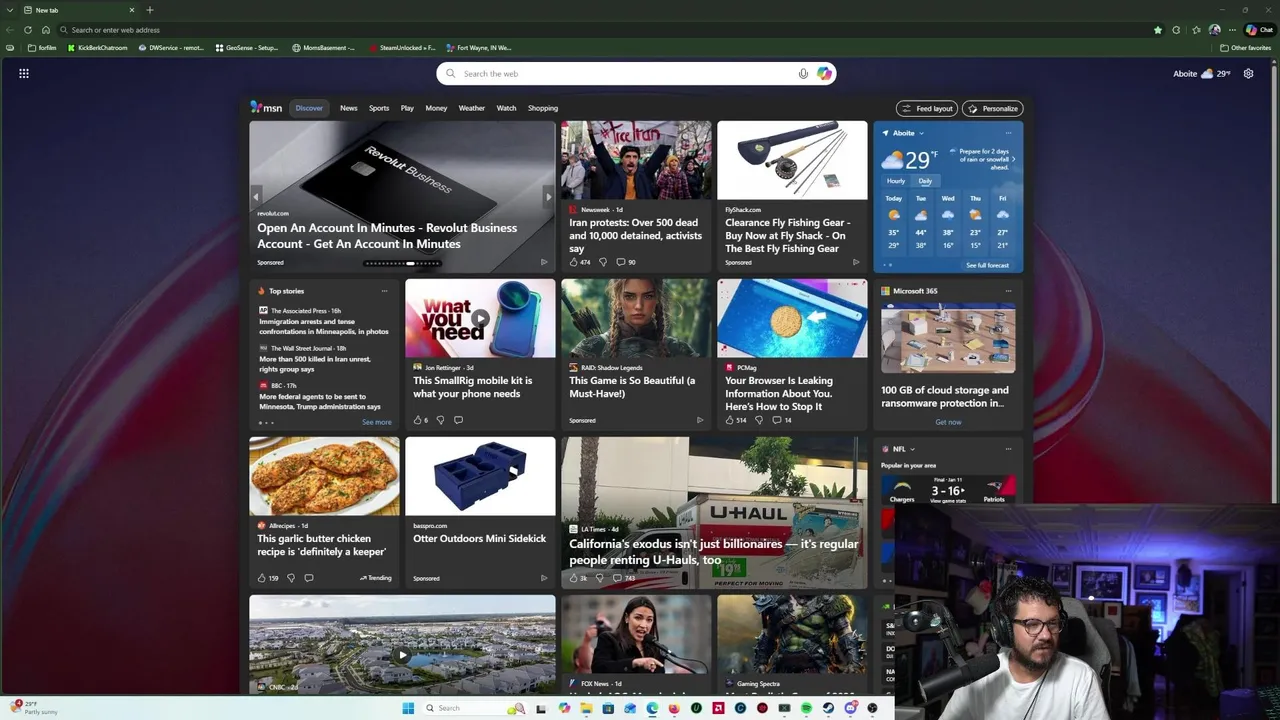Open comments on Your Browser Is Leaking article

pyautogui.click(x=782, y=420)
